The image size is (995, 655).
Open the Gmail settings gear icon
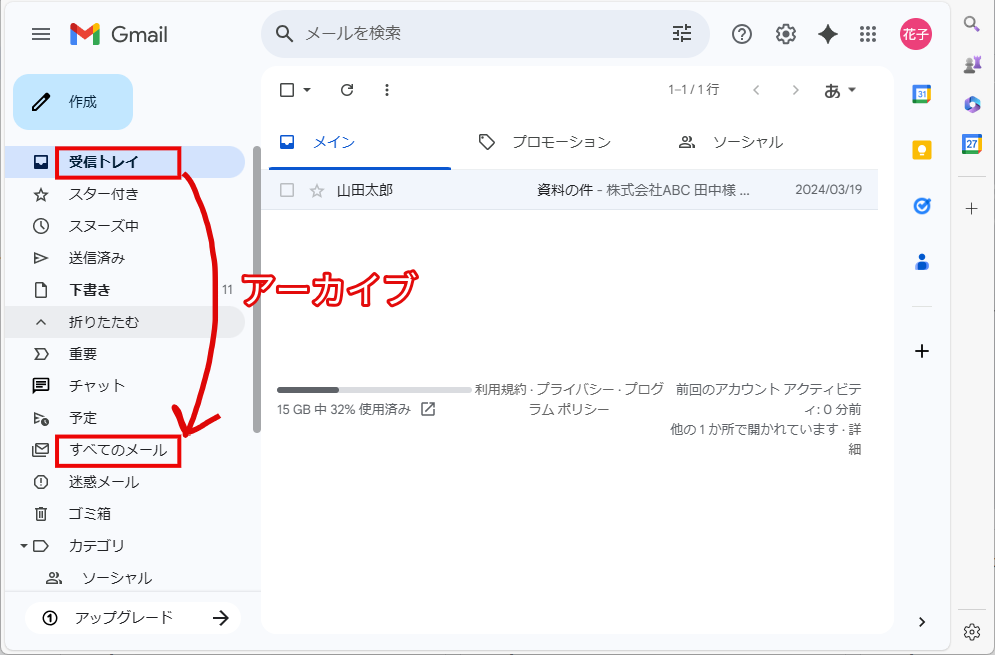click(785, 33)
